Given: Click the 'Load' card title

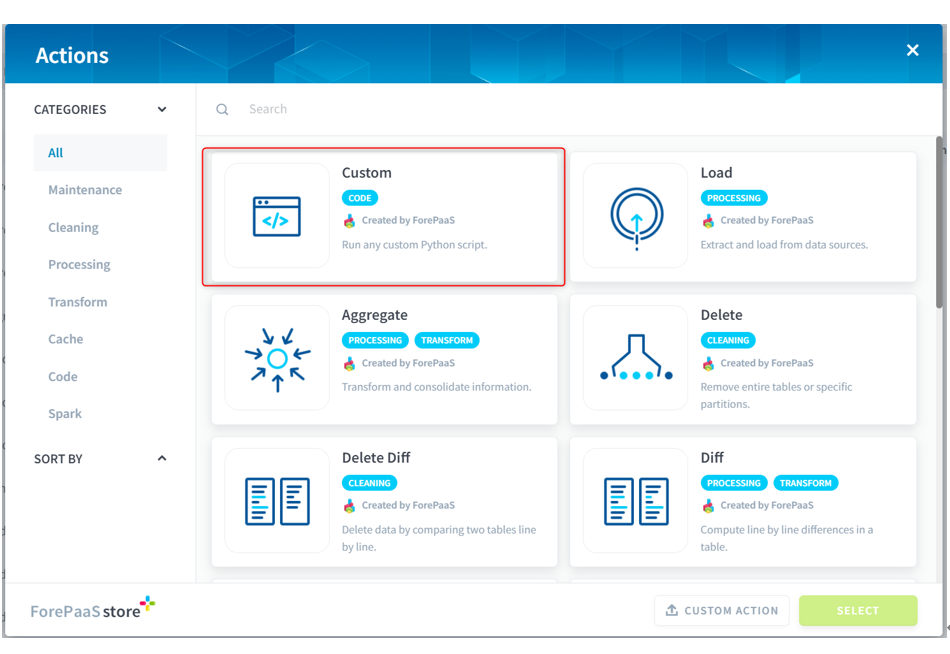Looking at the screenshot, I should pos(716,173).
